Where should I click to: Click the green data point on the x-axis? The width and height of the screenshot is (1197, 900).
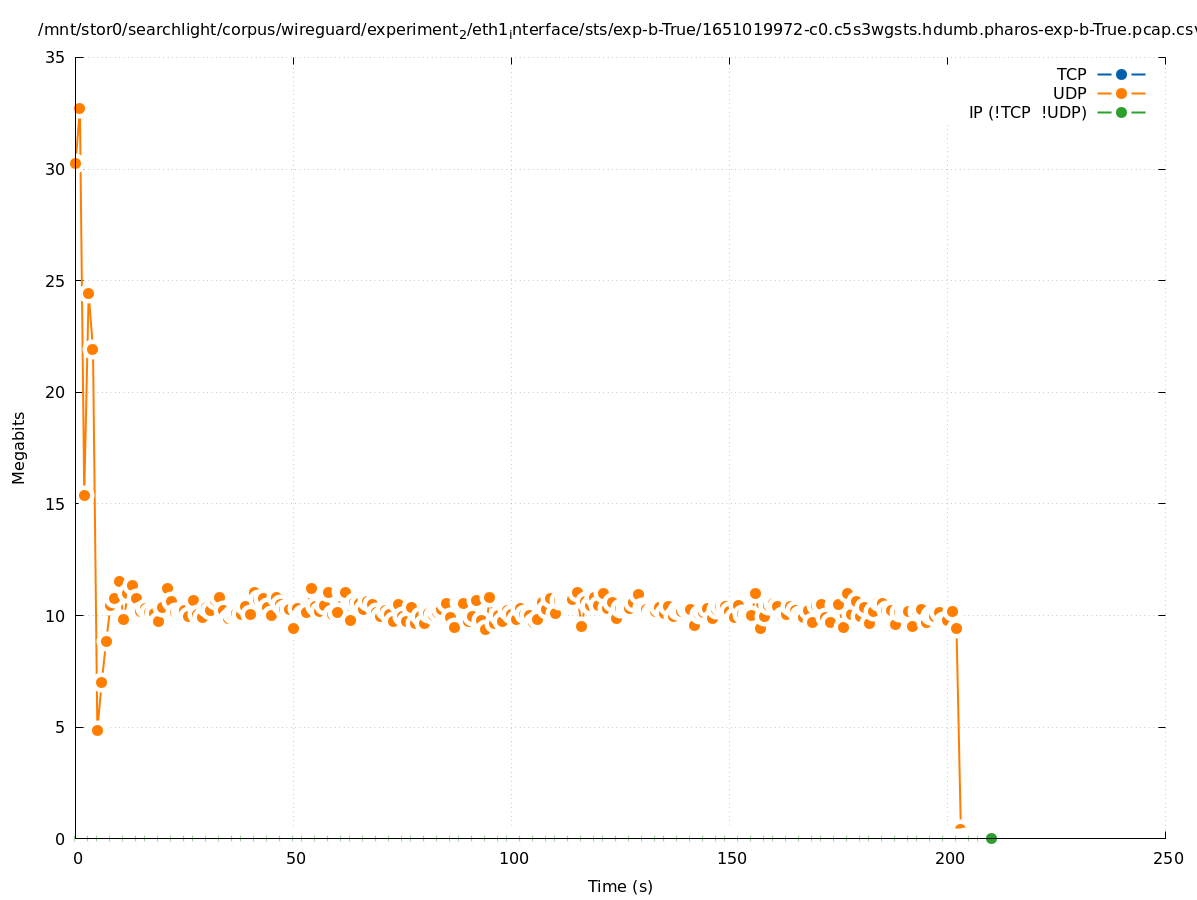(991, 838)
